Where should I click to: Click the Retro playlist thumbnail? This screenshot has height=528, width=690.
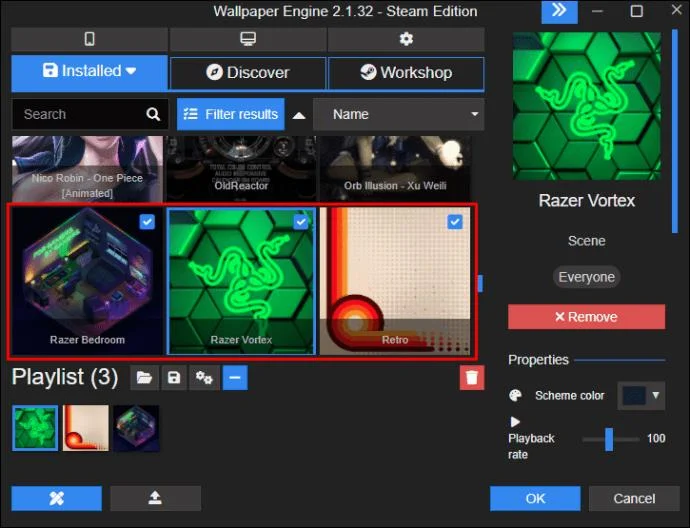86,428
